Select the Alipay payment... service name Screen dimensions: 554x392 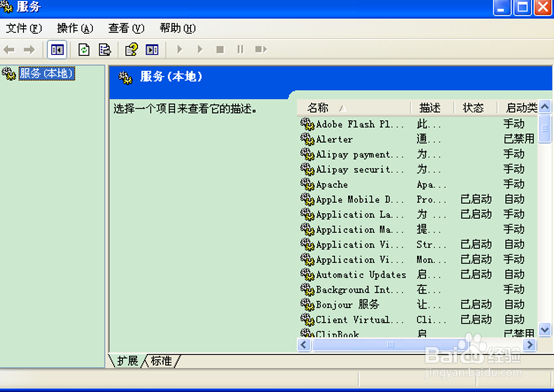click(360, 154)
